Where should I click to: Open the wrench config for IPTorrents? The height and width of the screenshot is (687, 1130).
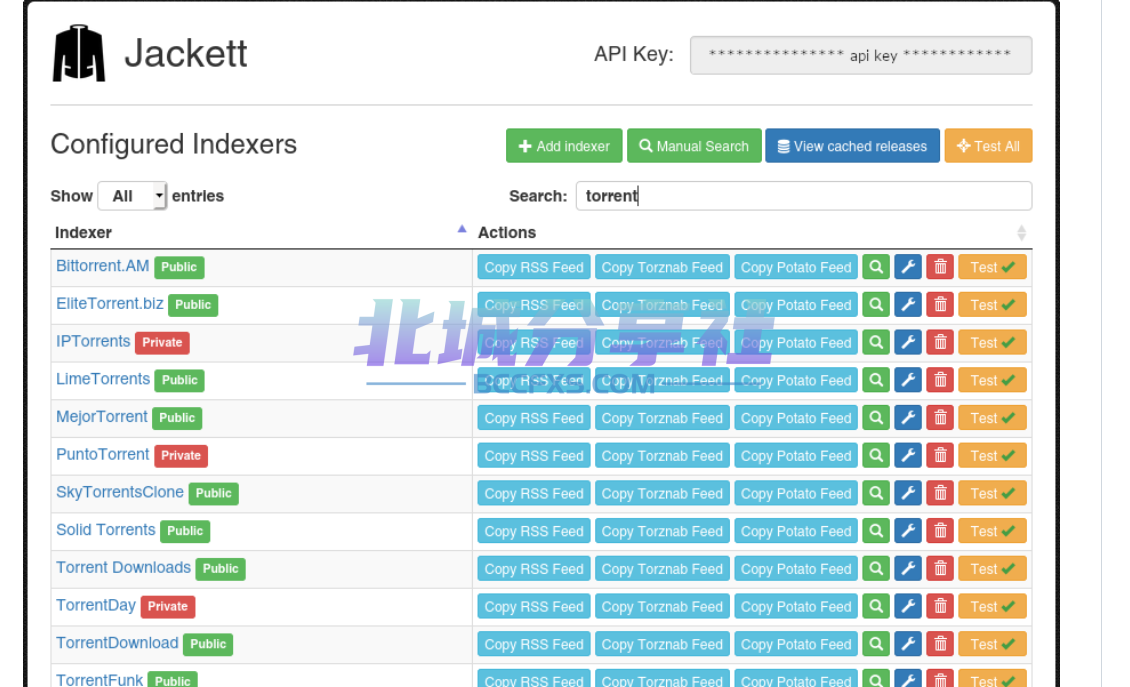(908, 342)
